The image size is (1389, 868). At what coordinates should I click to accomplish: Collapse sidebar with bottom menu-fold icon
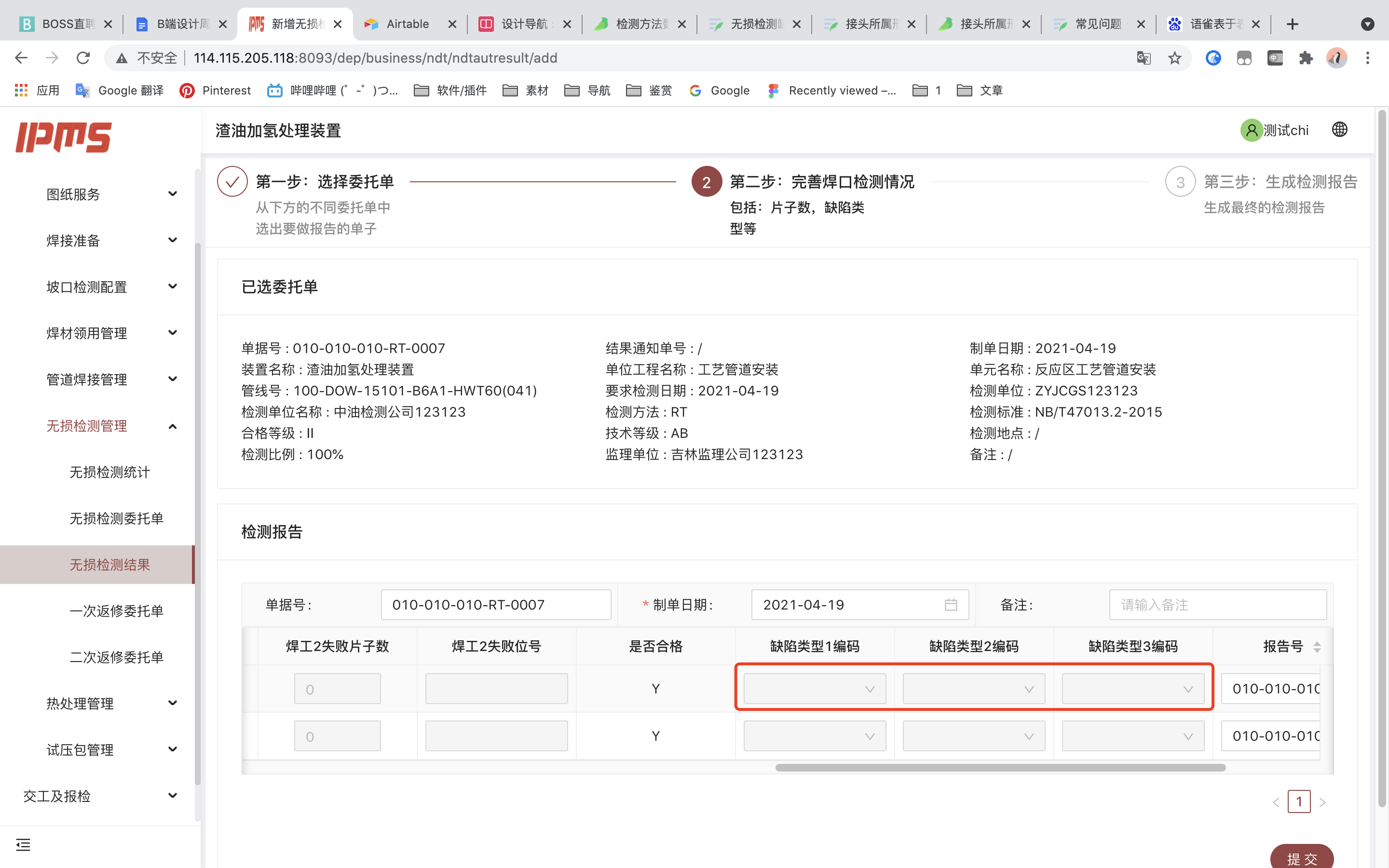tap(23, 844)
